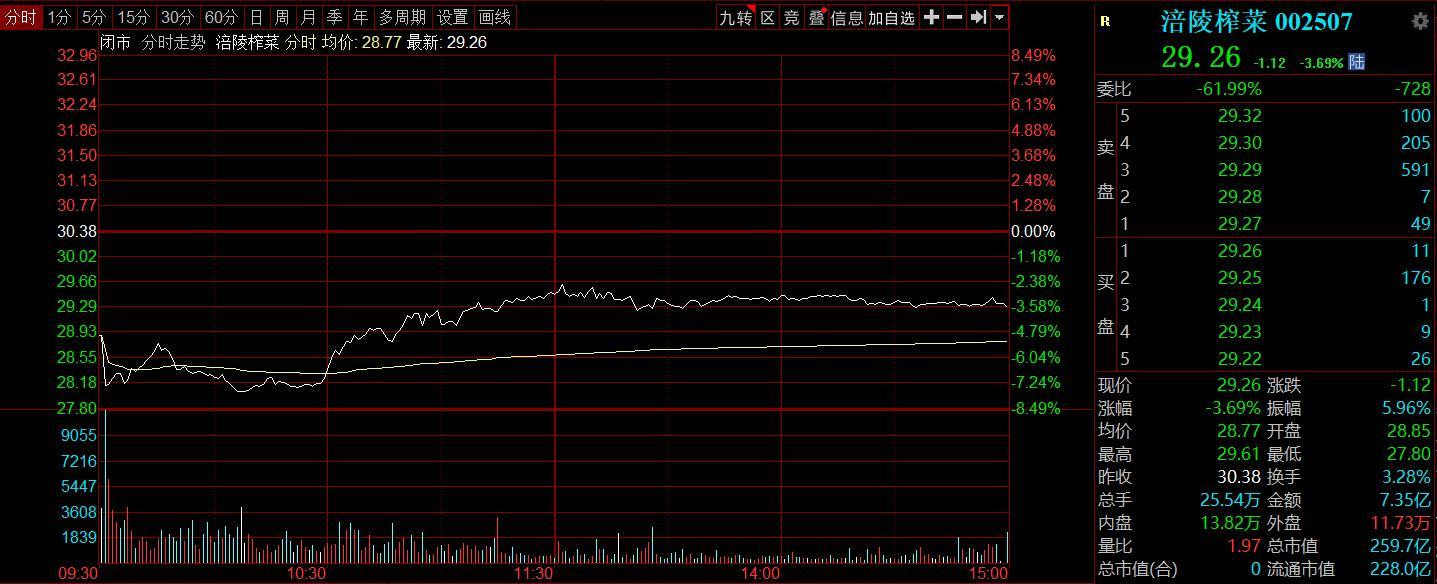The image size is (1437, 584).
Task: Click the 陆 Stock Connect badge
Action: (x=1357, y=62)
